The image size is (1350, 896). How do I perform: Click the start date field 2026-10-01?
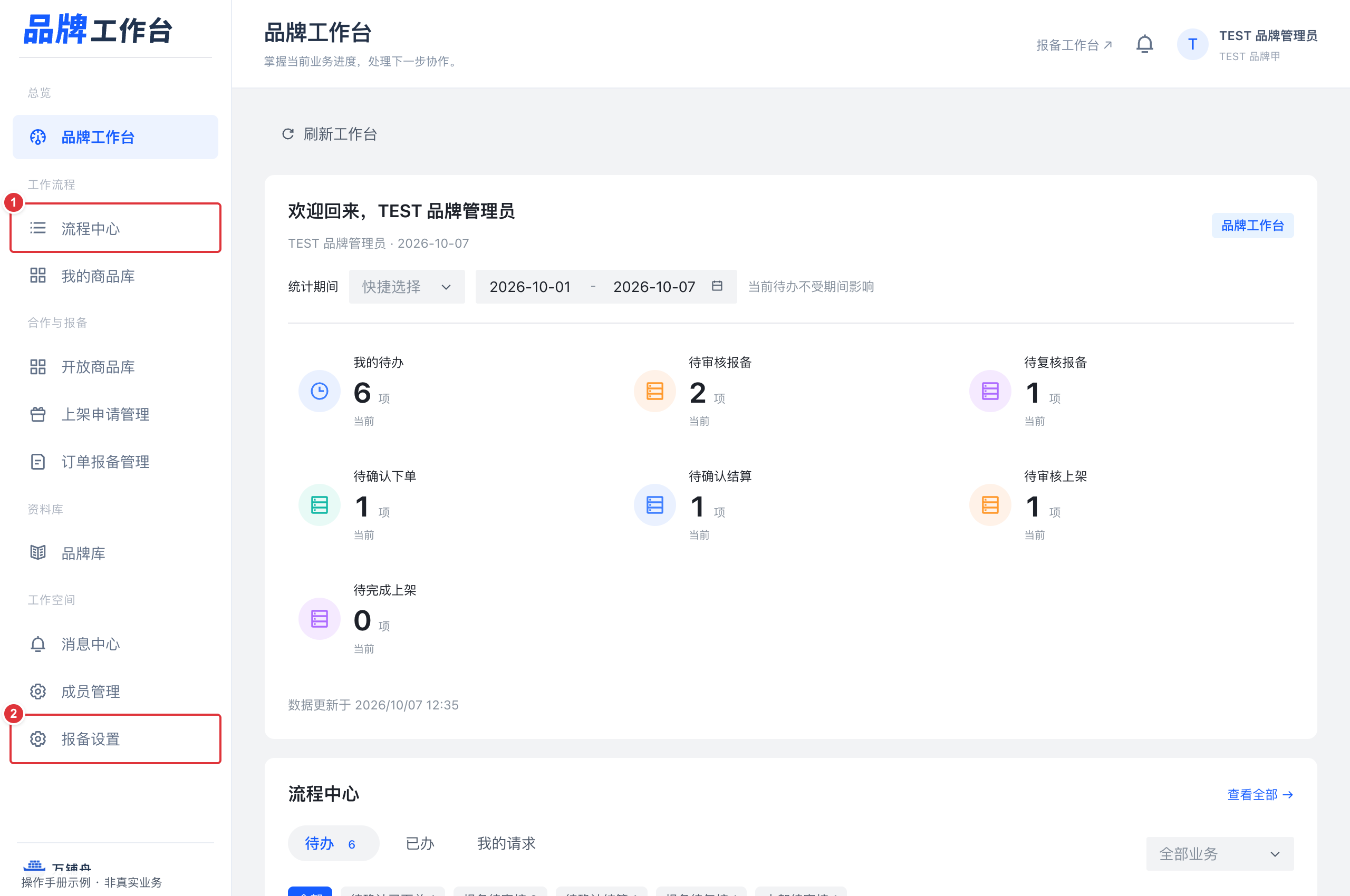click(x=530, y=287)
